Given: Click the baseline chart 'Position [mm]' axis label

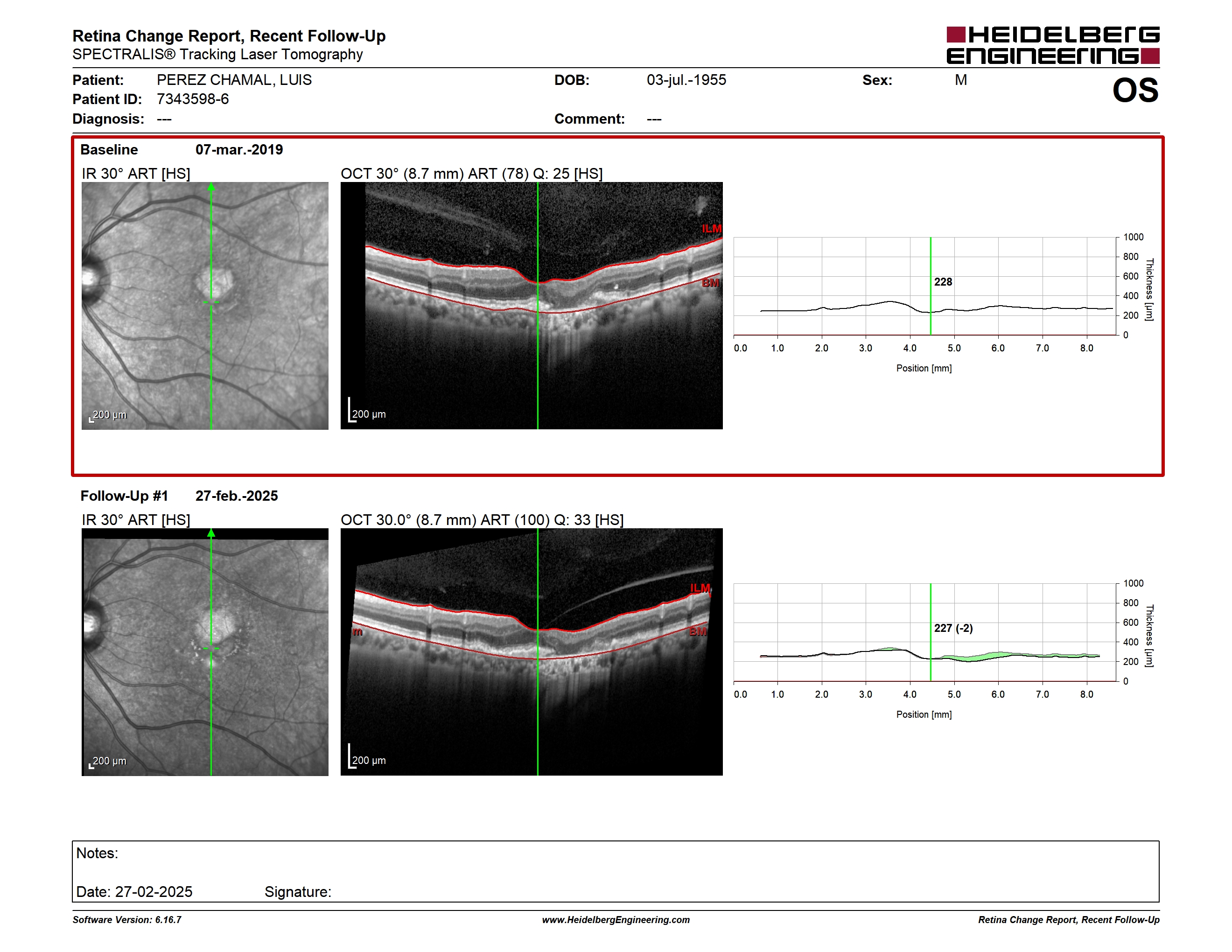Looking at the screenshot, I should click(x=924, y=368).
